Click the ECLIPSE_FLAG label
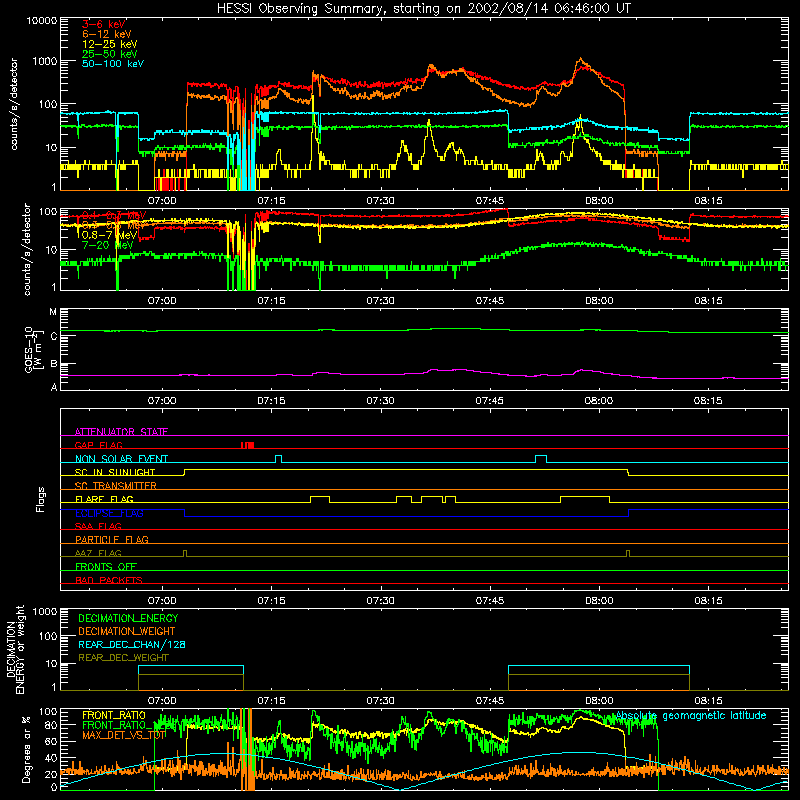 point(109,513)
